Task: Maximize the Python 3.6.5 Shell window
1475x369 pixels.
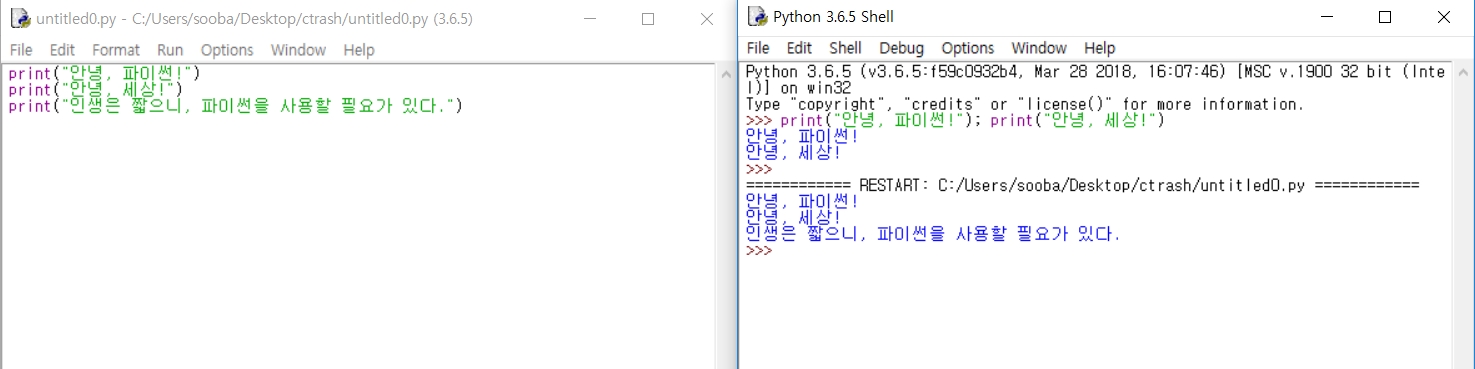Action: pyautogui.click(x=1385, y=17)
